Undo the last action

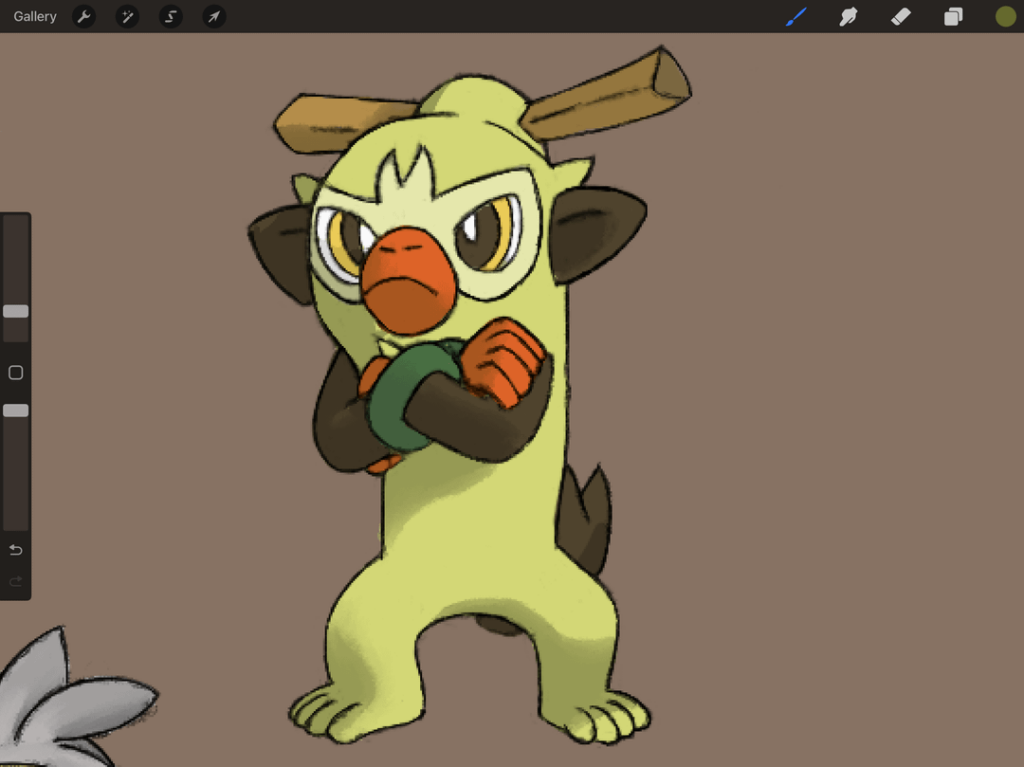click(x=16, y=550)
